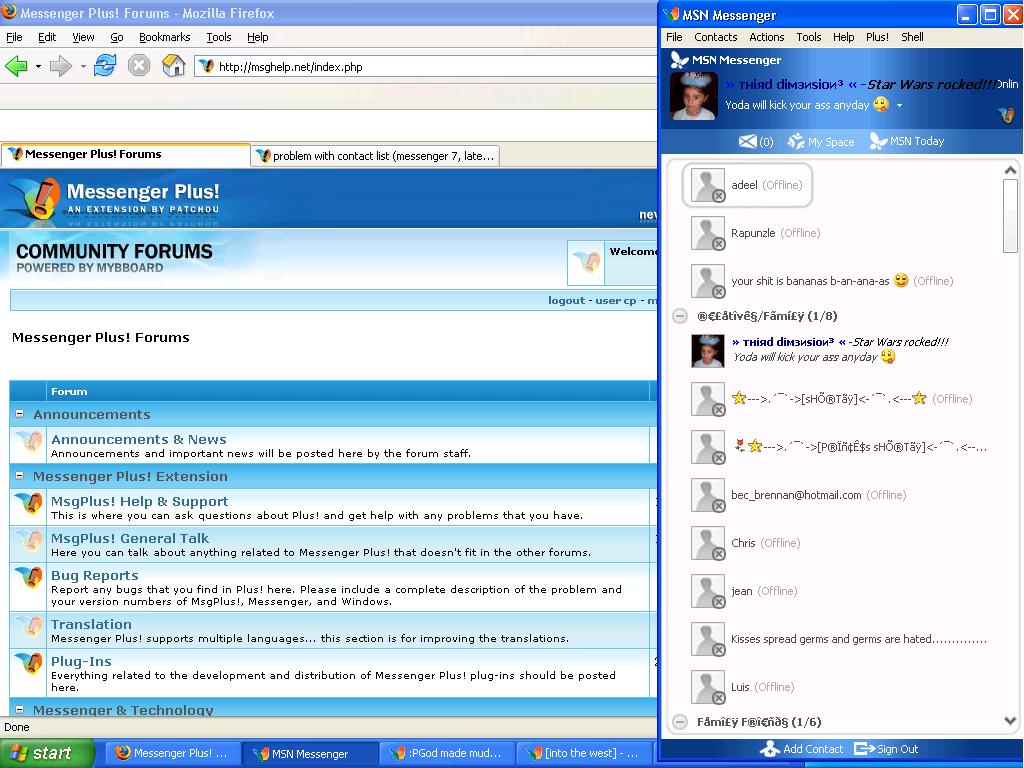The width and height of the screenshot is (1024, 768).
Task: Open the MsgPlus! Help & Support forum
Action: (x=139, y=501)
